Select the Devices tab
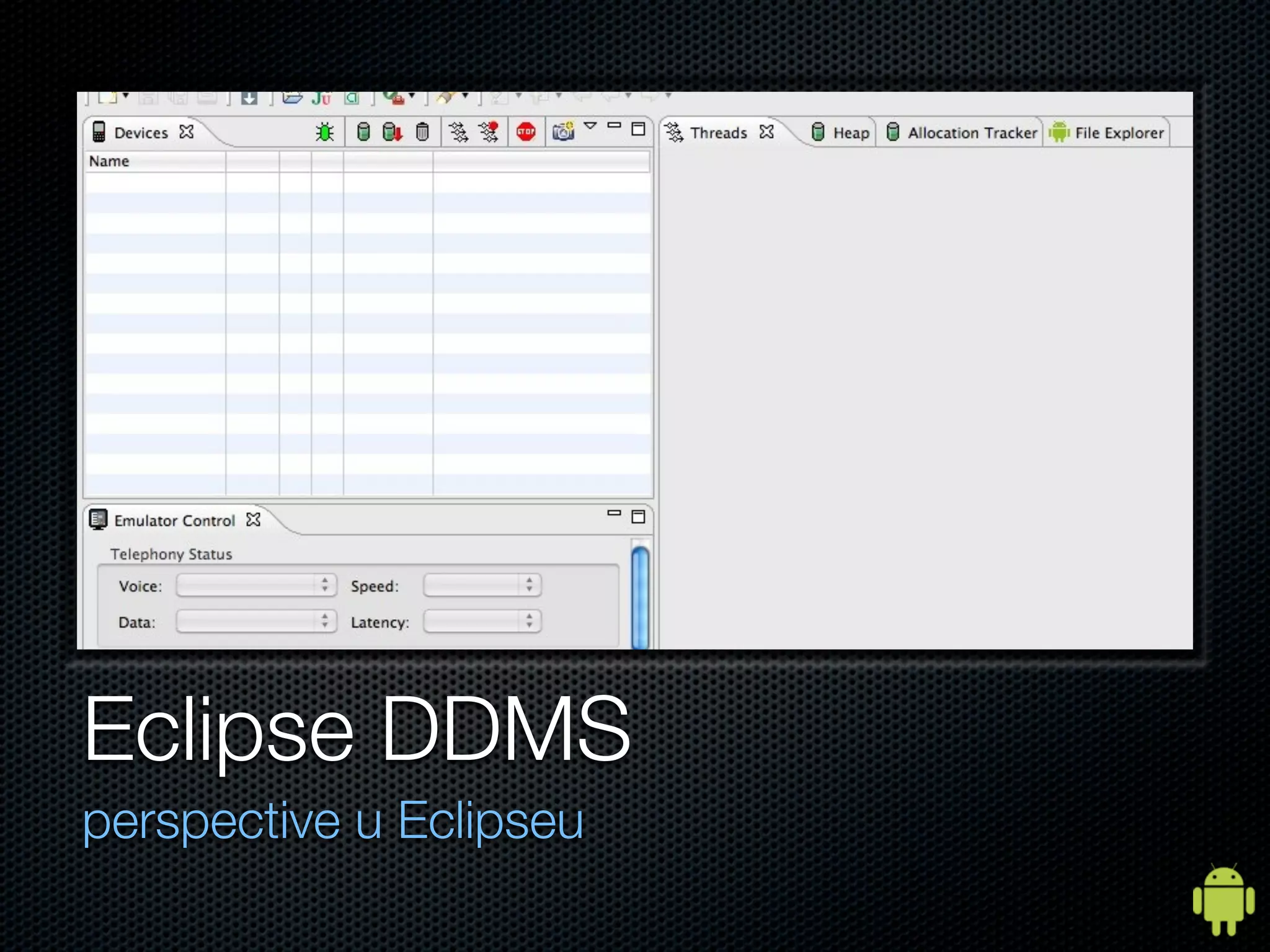The width and height of the screenshot is (1270, 952). pyautogui.click(x=141, y=133)
